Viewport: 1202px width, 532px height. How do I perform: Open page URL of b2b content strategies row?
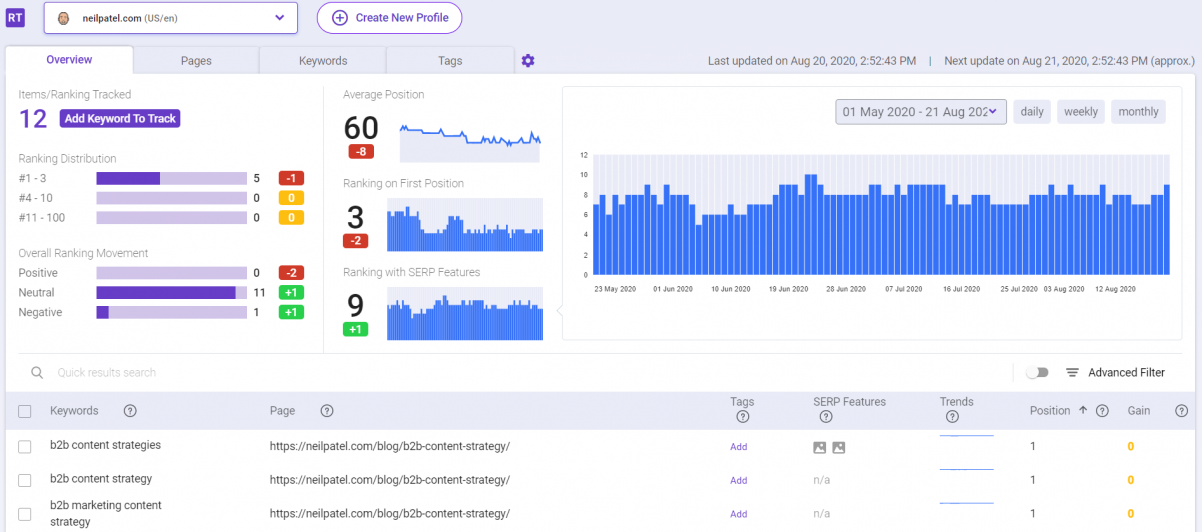point(390,447)
